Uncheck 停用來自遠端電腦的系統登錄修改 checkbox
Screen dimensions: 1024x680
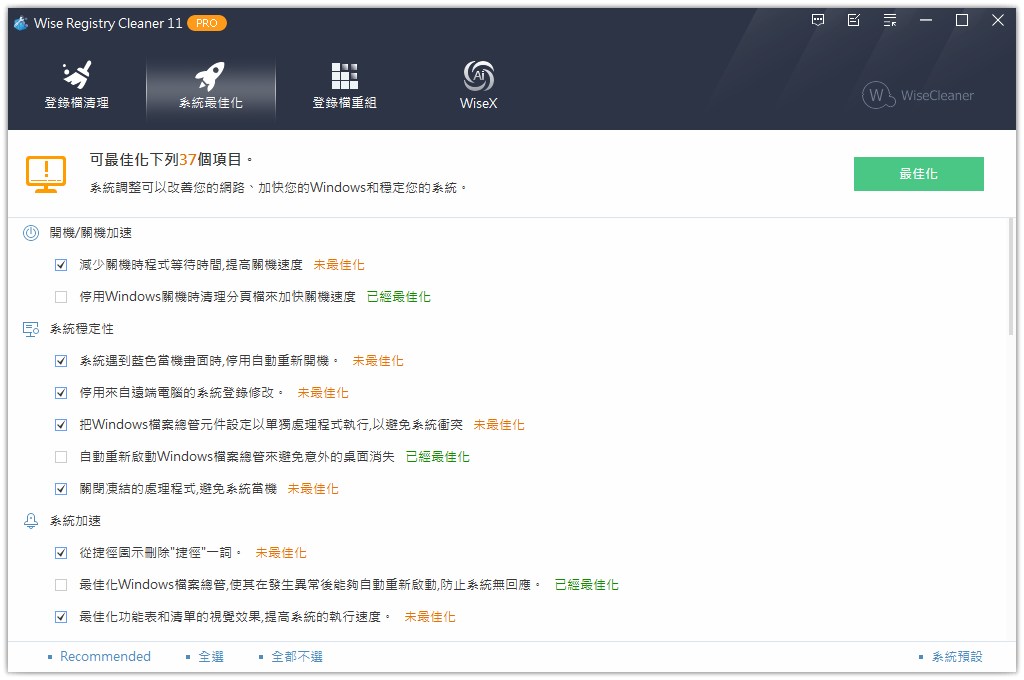tap(61, 393)
